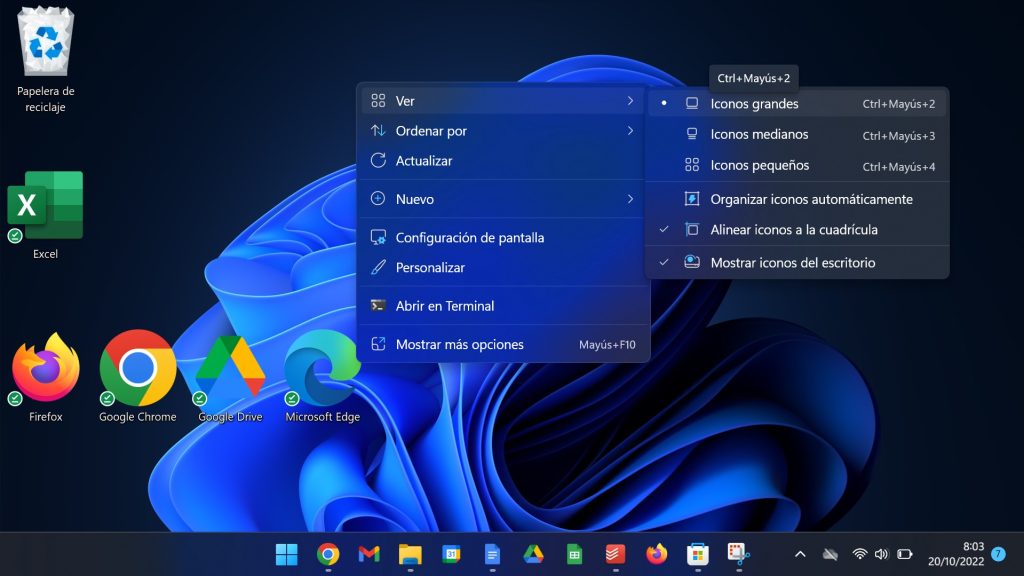Image resolution: width=1024 pixels, height=576 pixels.
Task: Open Todoist from the taskbar
Action: (x=615, y=554)
